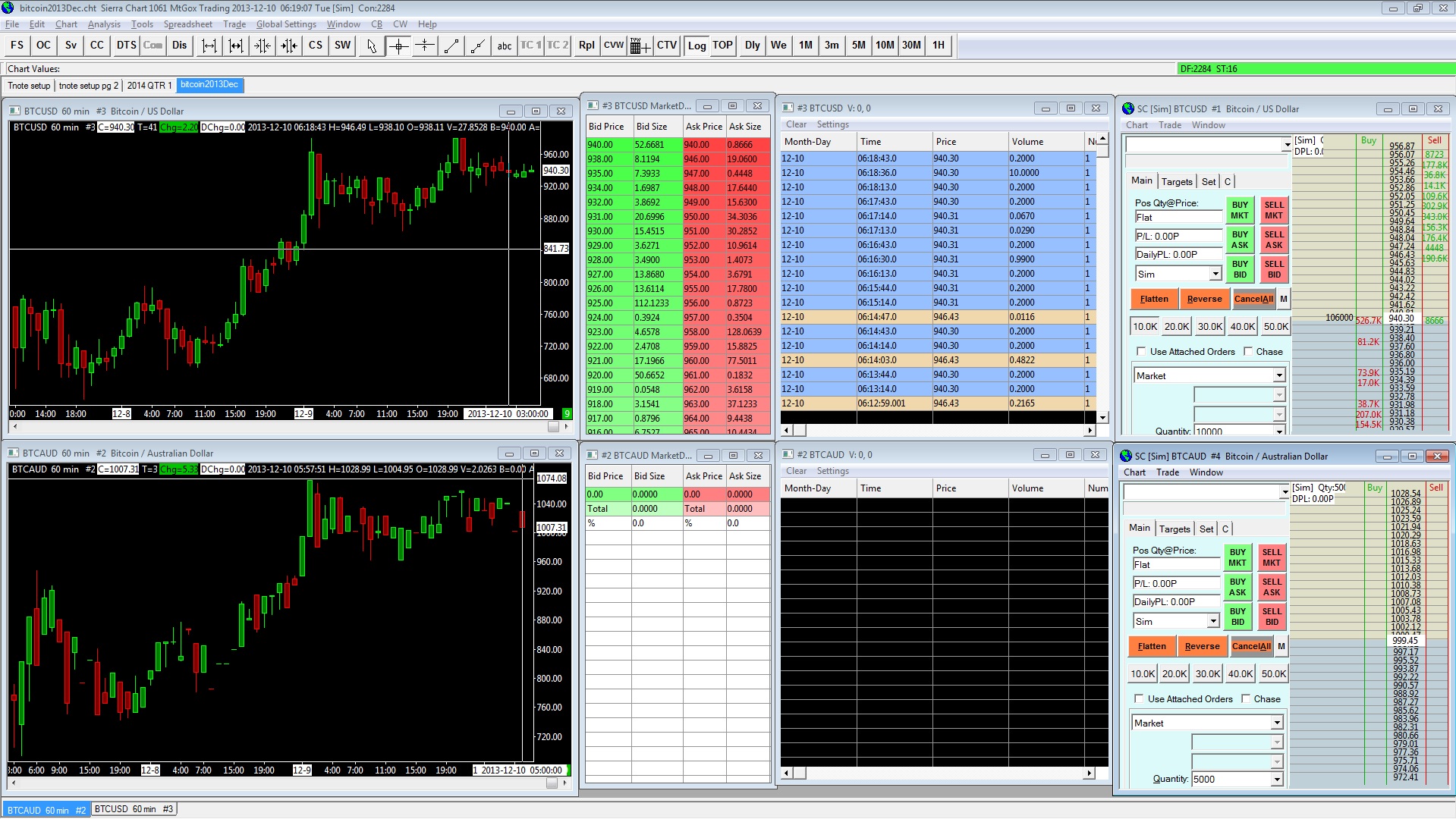Click the DTS toolbar button
Screen dimensions: 1456x819
[x=127, y=45]
